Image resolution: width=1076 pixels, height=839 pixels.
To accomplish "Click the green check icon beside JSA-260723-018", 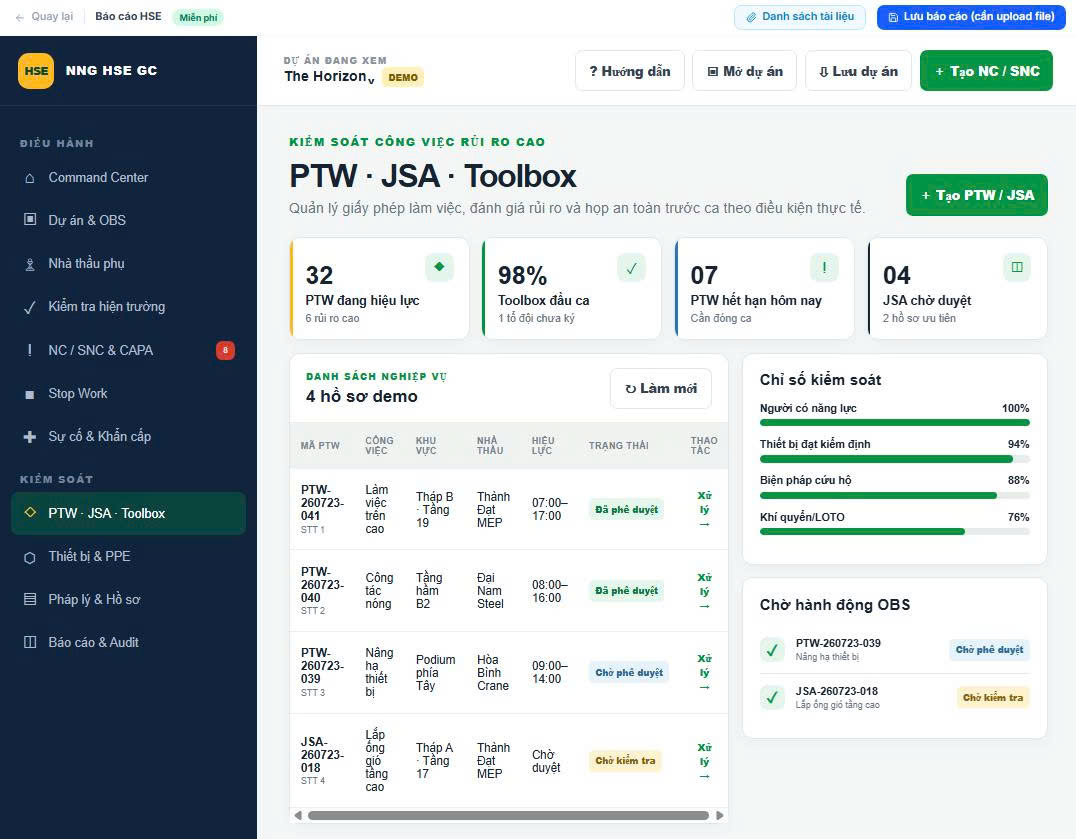I will coord(772,698).
